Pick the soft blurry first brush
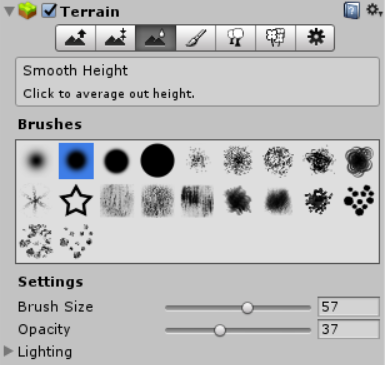 coord(36,161)
